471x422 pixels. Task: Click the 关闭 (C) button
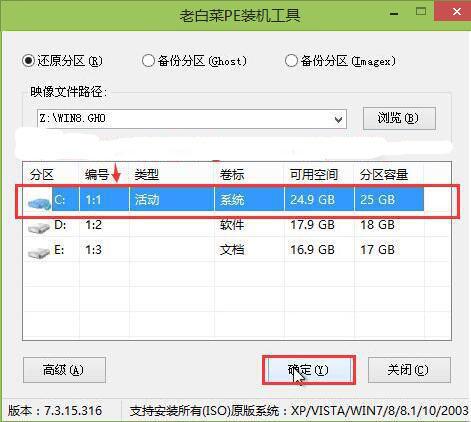[x=409, y=370]
